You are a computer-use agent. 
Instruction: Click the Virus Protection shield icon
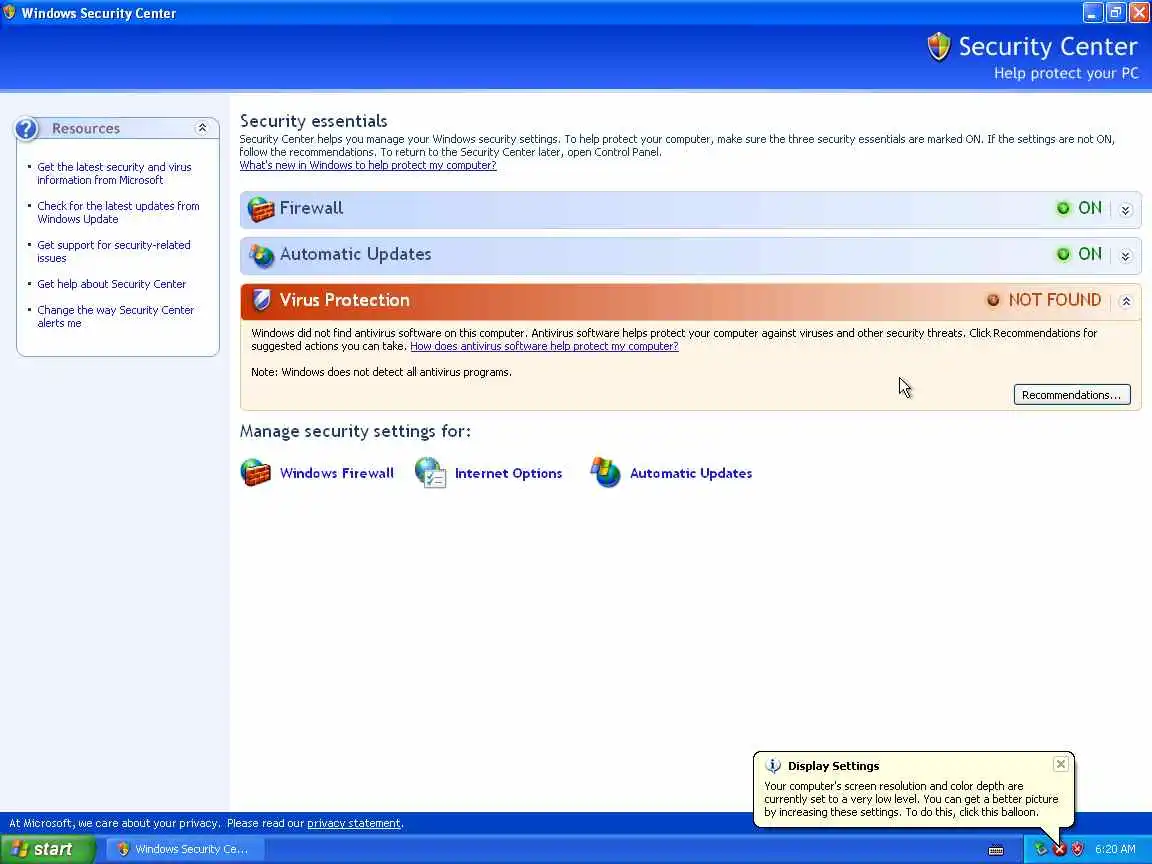click(261, 300)
